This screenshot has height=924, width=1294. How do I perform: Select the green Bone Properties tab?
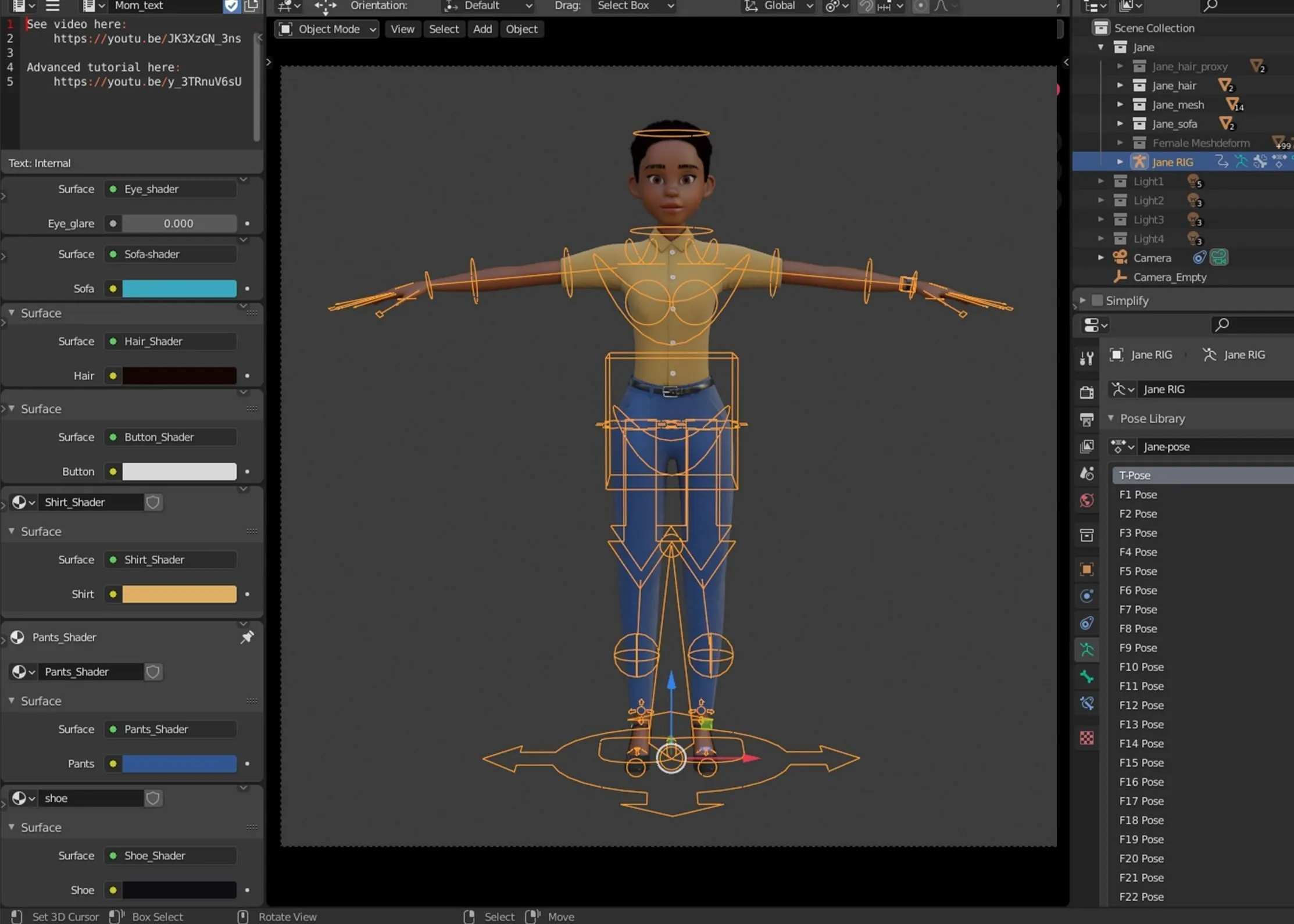point(1086,676)
